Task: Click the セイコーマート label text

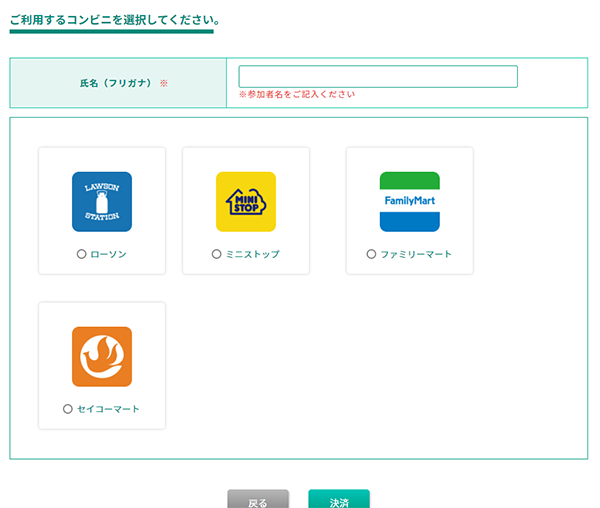Action: (x=108, y=409)
